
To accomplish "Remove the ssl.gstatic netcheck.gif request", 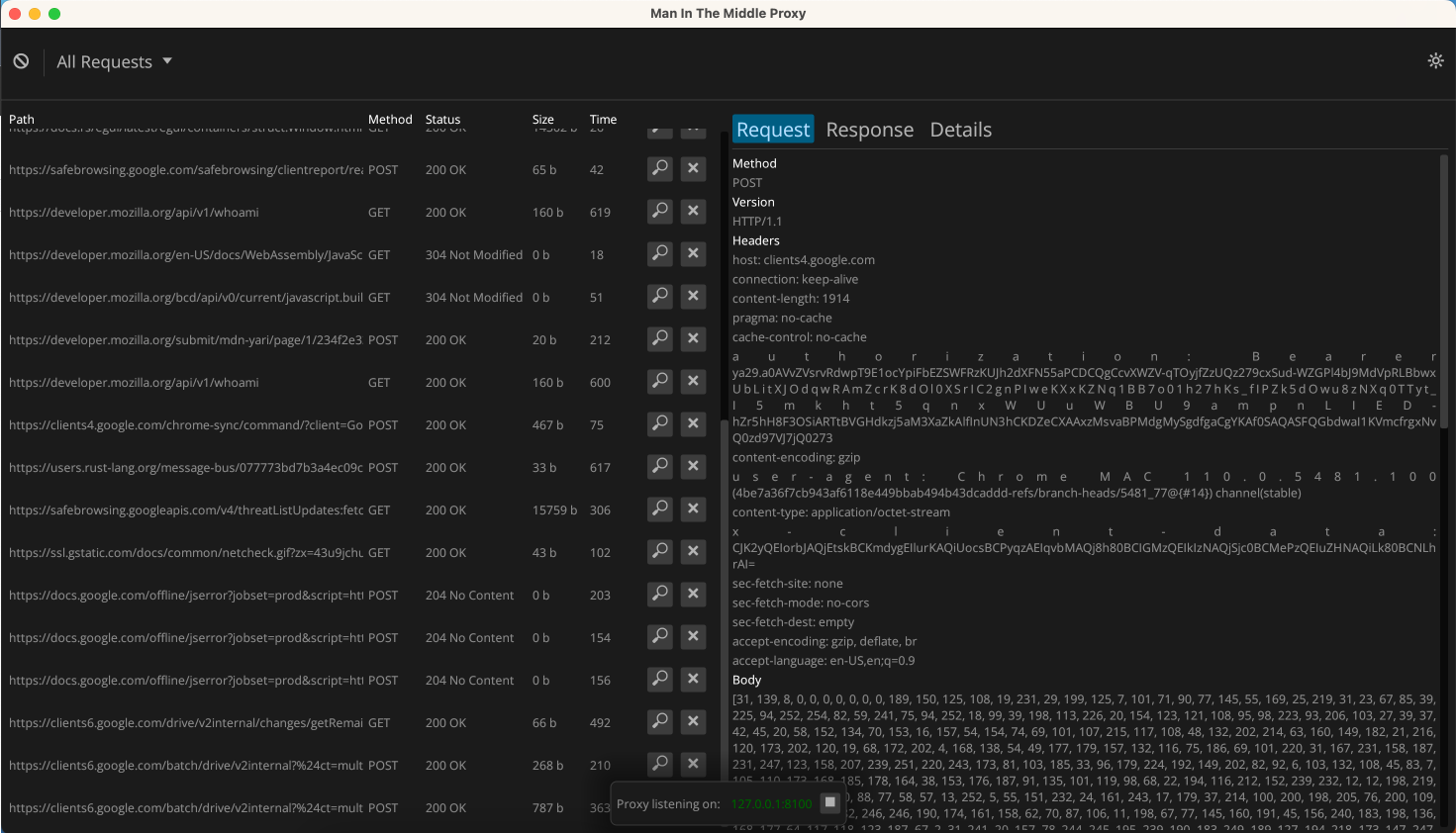I will tap(694, 552).
